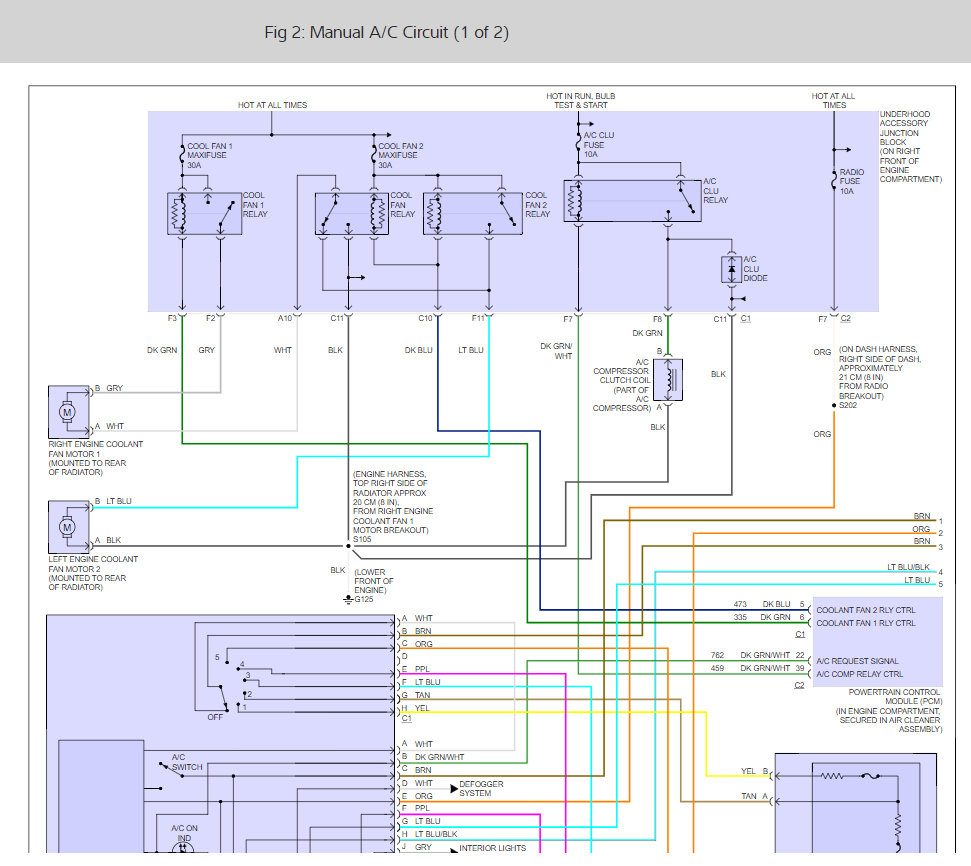
Task: Select the Cool Fan 1 relay box
Action: pyautogui.click(x=204, y=213)
